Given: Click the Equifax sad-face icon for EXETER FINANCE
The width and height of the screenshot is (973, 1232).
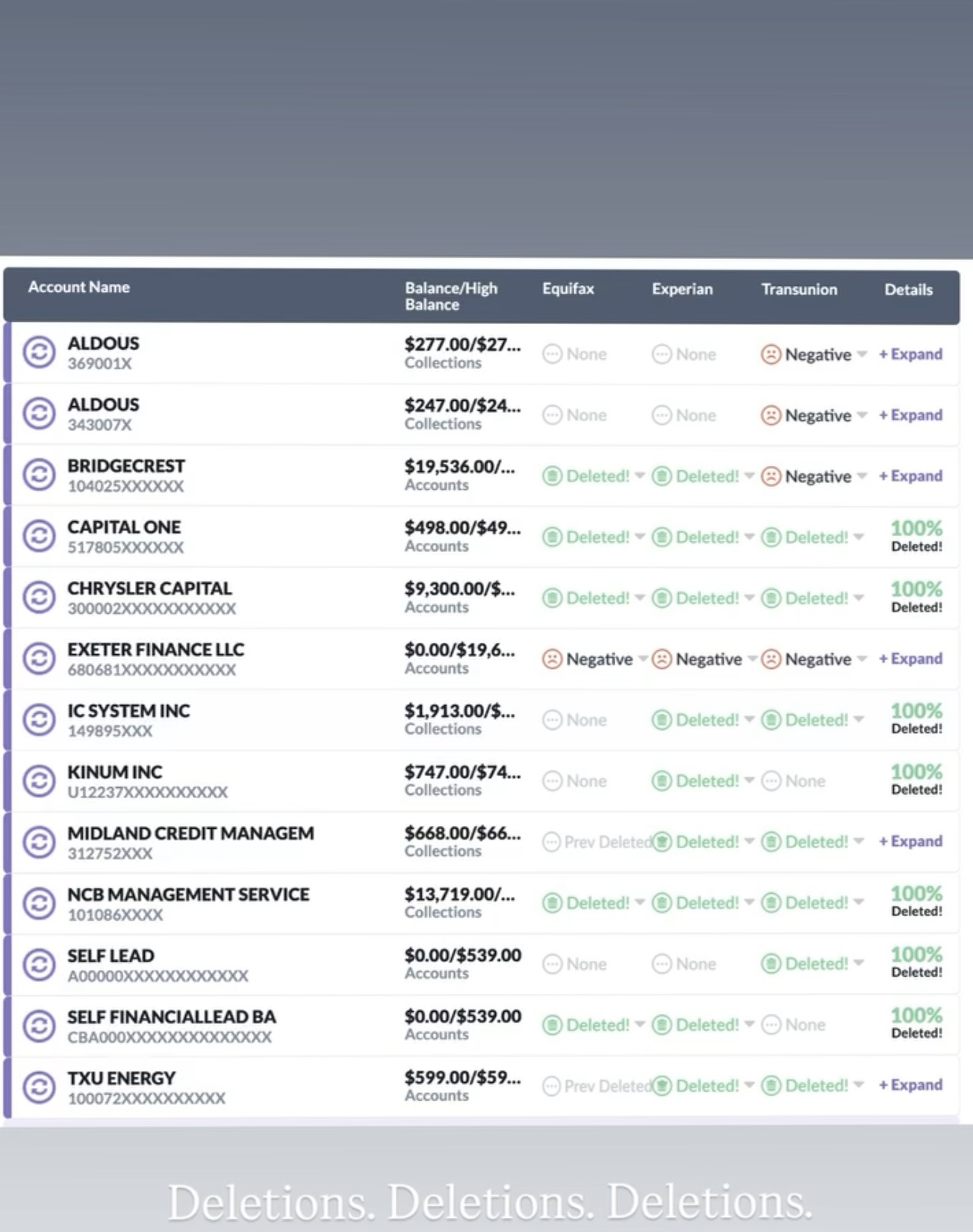Looking at the screenshot, I should point(552,659).
